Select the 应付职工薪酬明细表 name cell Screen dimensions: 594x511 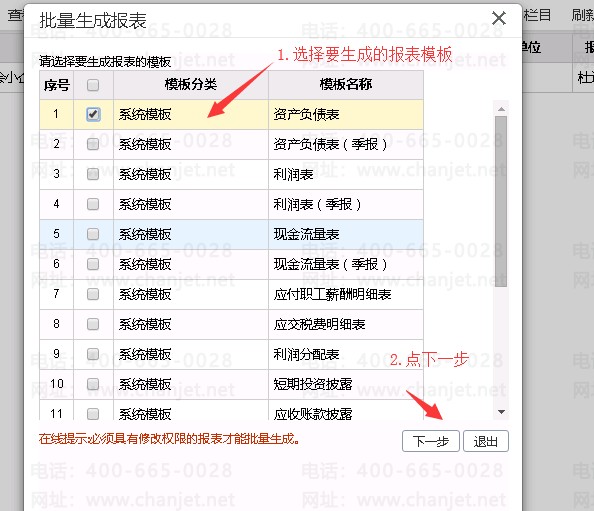[345, 294]
